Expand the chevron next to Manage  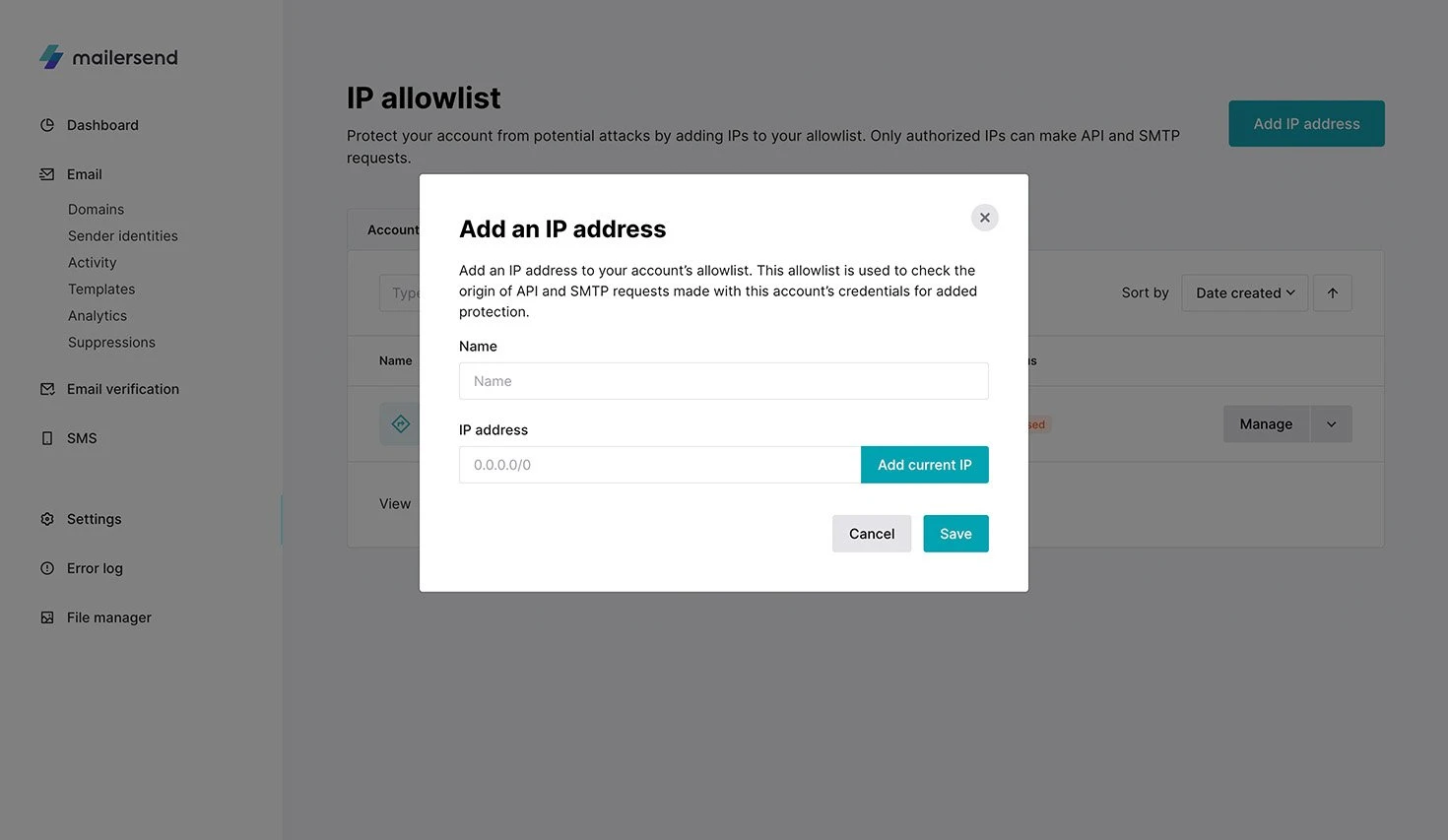1331,424
